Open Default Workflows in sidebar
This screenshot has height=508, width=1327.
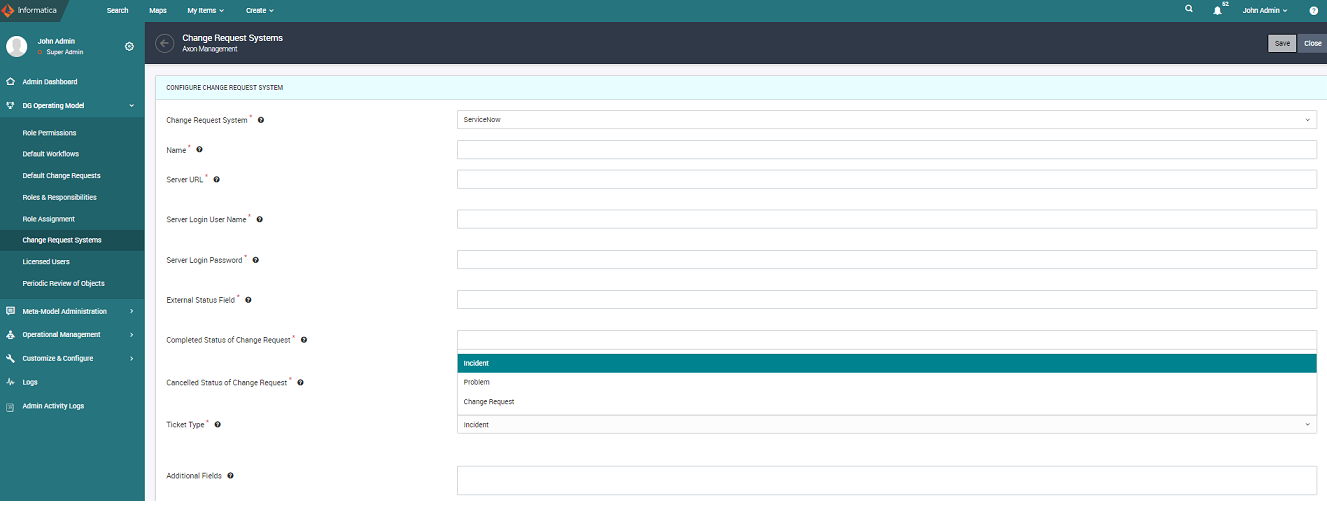pyautogui.click(x=51, y=154)
